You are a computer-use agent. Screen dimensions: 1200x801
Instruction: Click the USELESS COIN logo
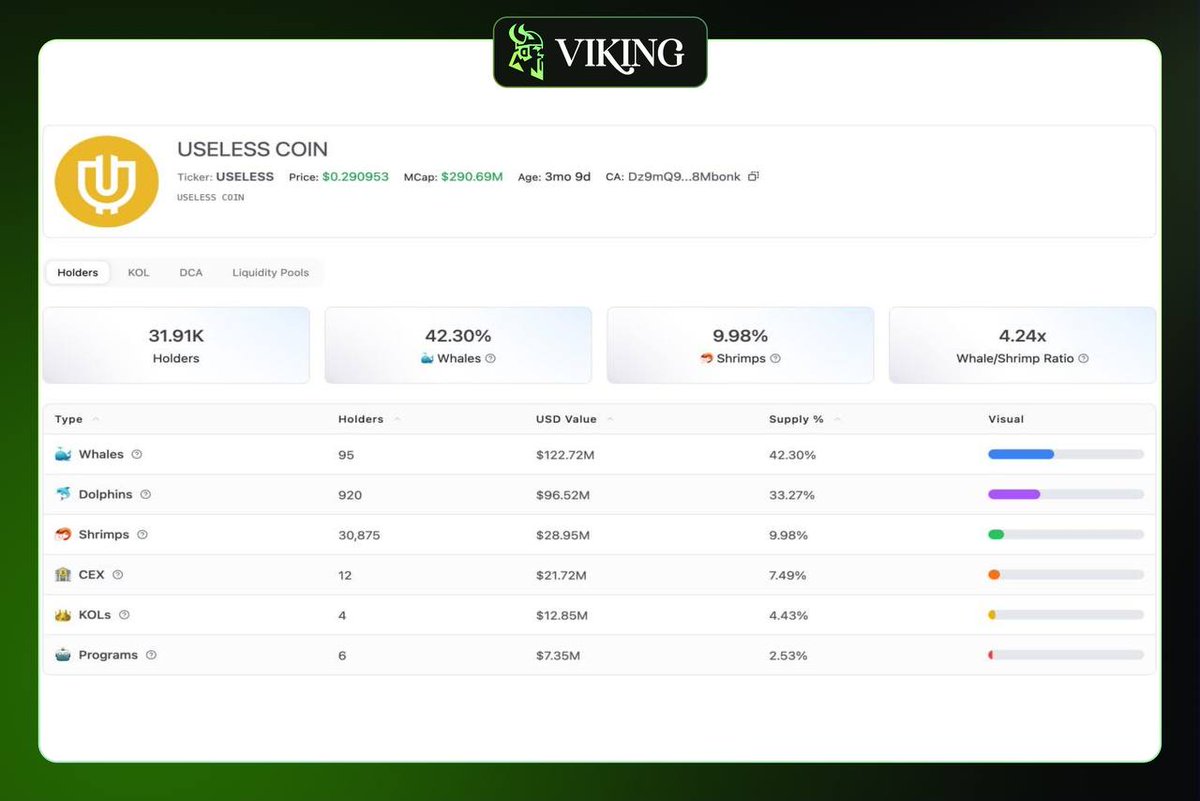tap(106, 181)
